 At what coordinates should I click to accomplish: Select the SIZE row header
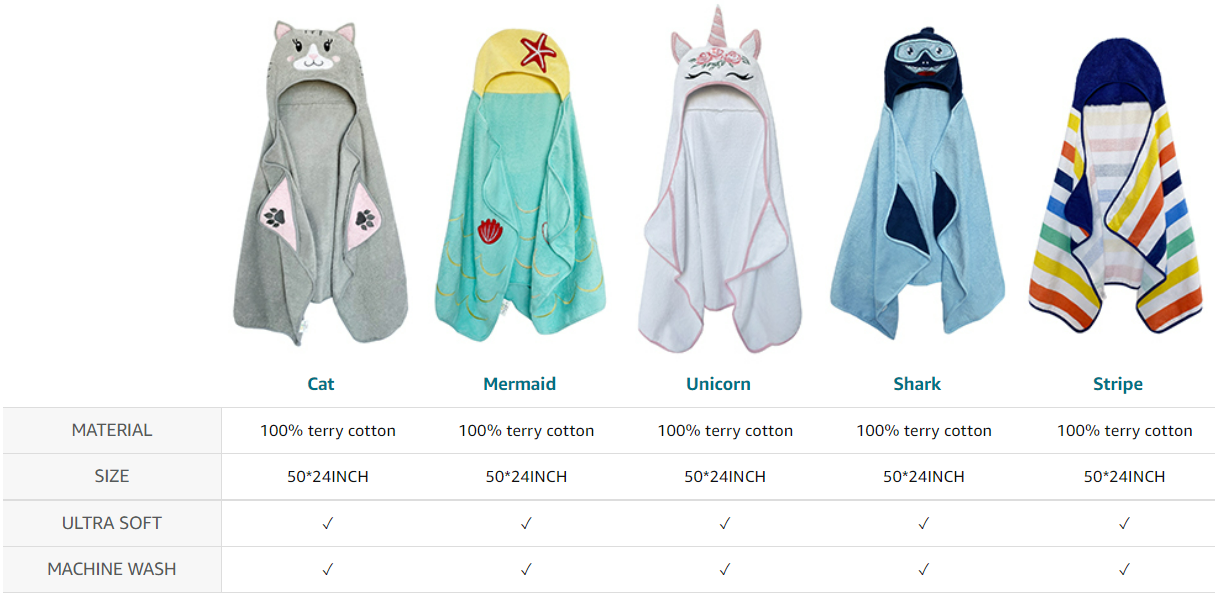click(112, 476)
